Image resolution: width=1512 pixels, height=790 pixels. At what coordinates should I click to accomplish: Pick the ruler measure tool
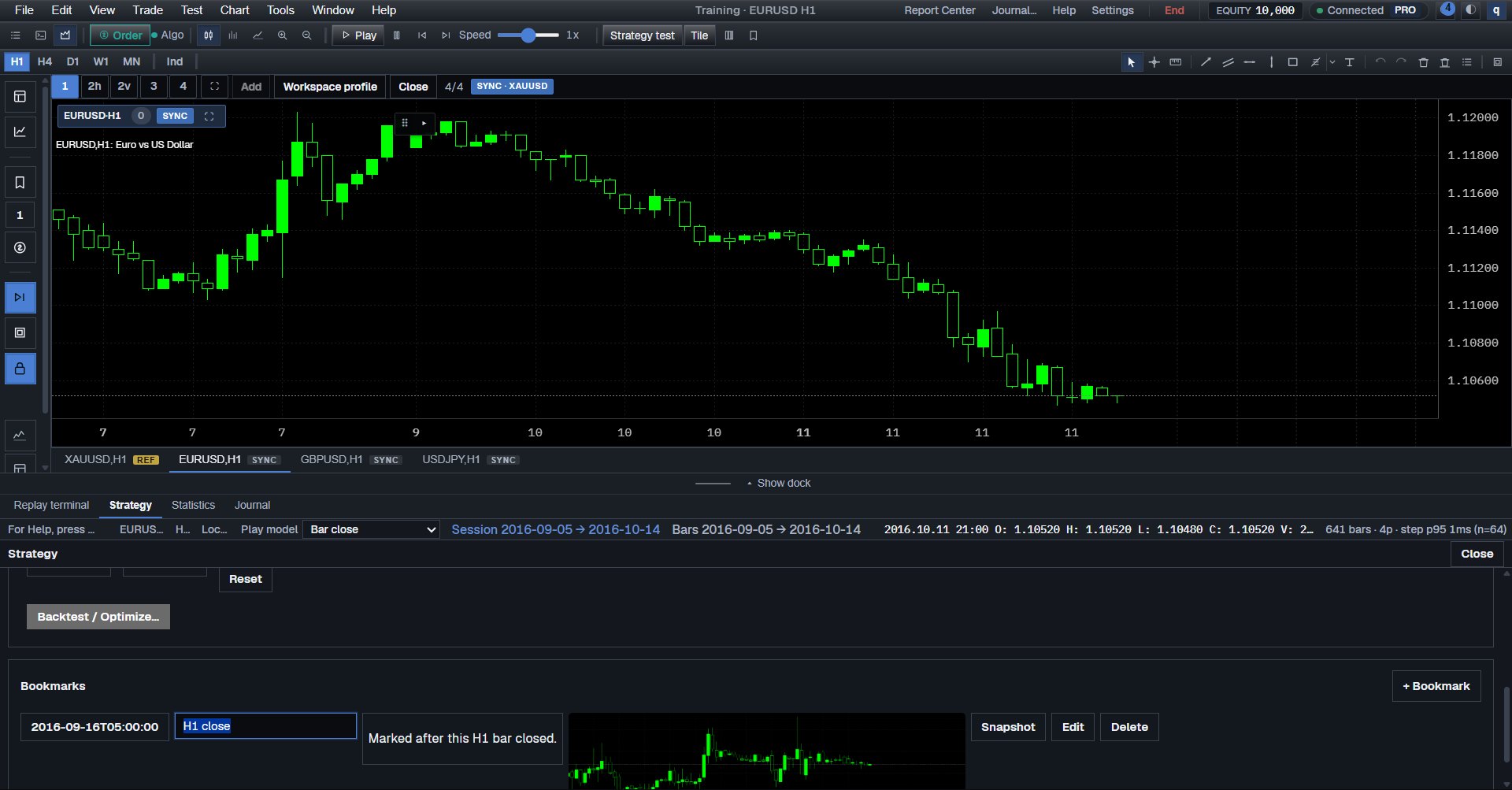[1176, 62]
